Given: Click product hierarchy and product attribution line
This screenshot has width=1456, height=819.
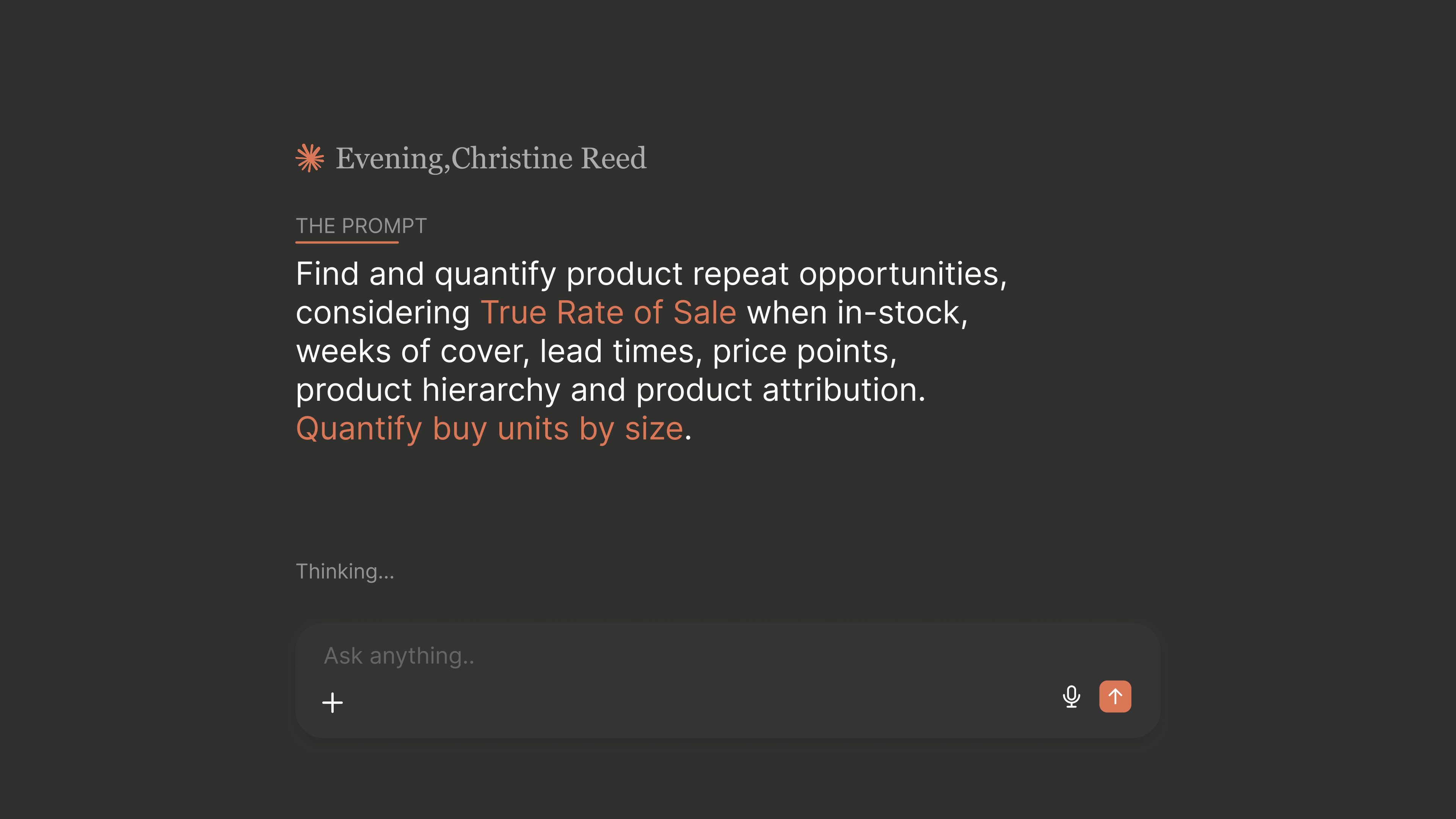Looking at the screenshot, I should 611,390.
